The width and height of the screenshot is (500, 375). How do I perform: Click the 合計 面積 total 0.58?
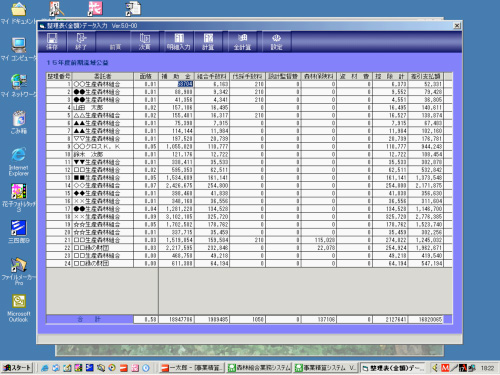coord(146,319)
